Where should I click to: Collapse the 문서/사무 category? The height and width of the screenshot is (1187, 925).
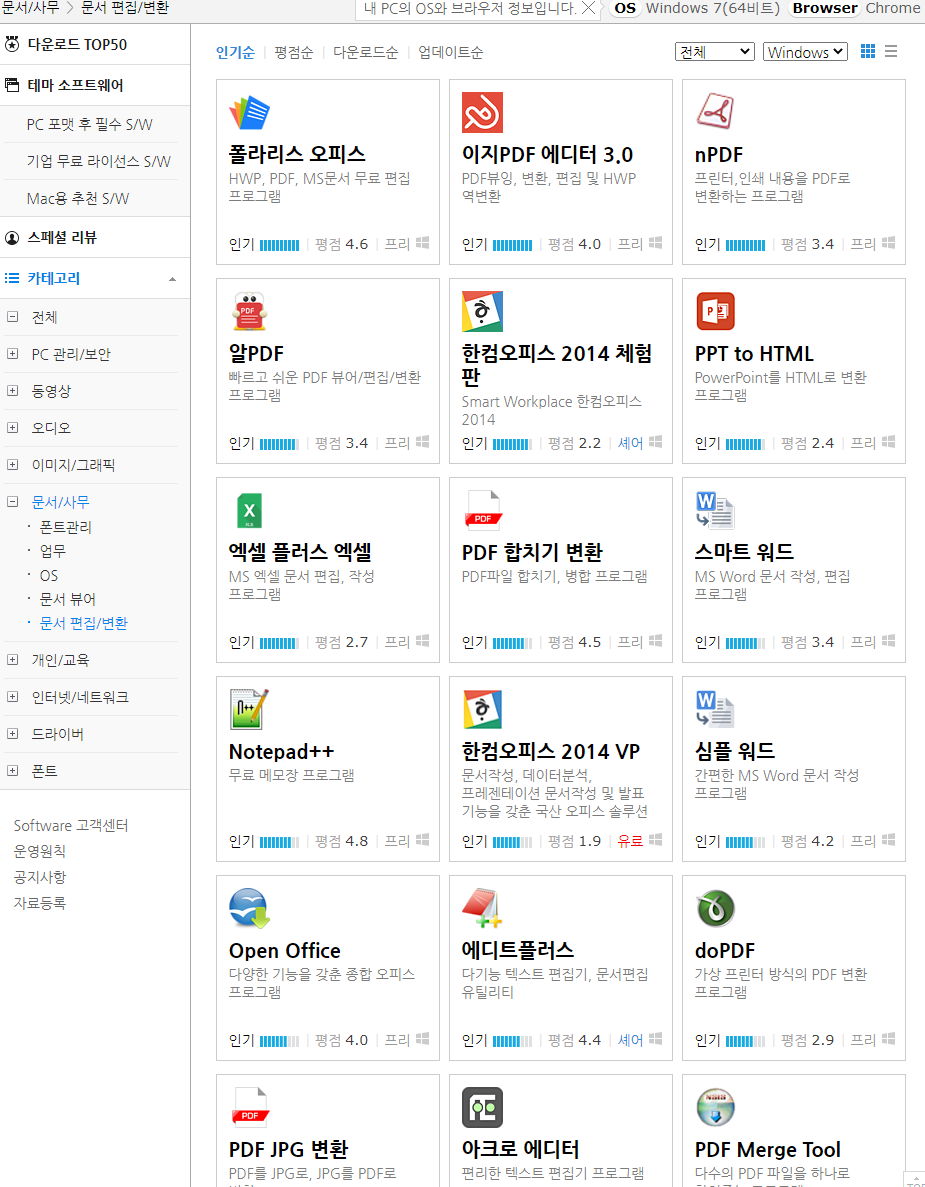tap(12, 501)
